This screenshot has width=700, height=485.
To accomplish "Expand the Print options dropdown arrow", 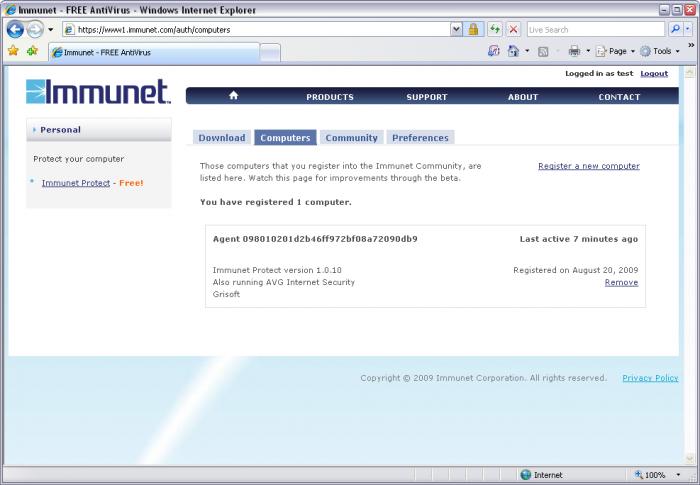I will [x=588, y=51].
